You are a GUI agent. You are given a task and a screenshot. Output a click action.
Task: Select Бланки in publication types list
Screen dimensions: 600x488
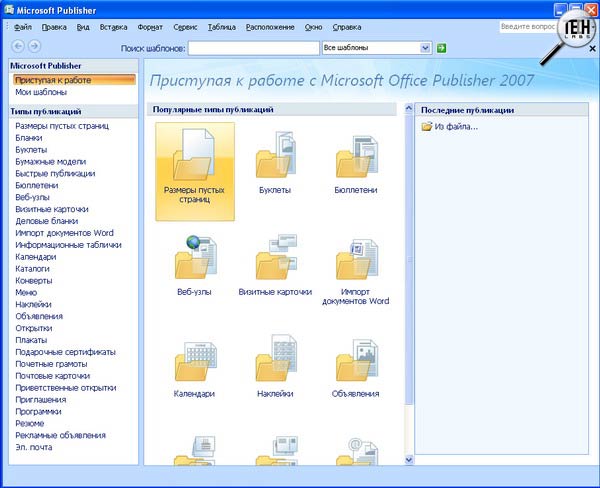tap(29, 138)
